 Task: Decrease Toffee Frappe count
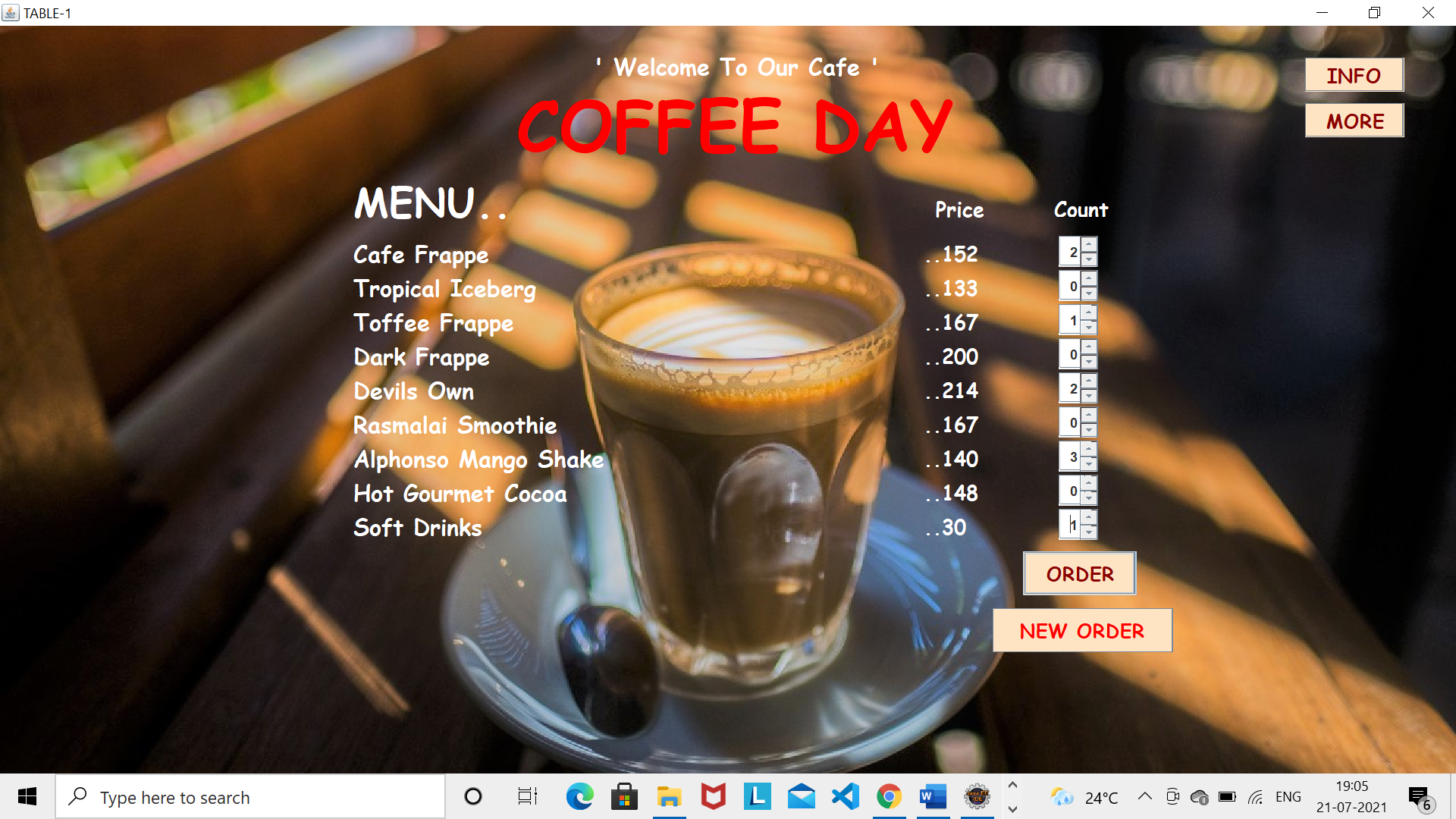(x=1089, y=328)
